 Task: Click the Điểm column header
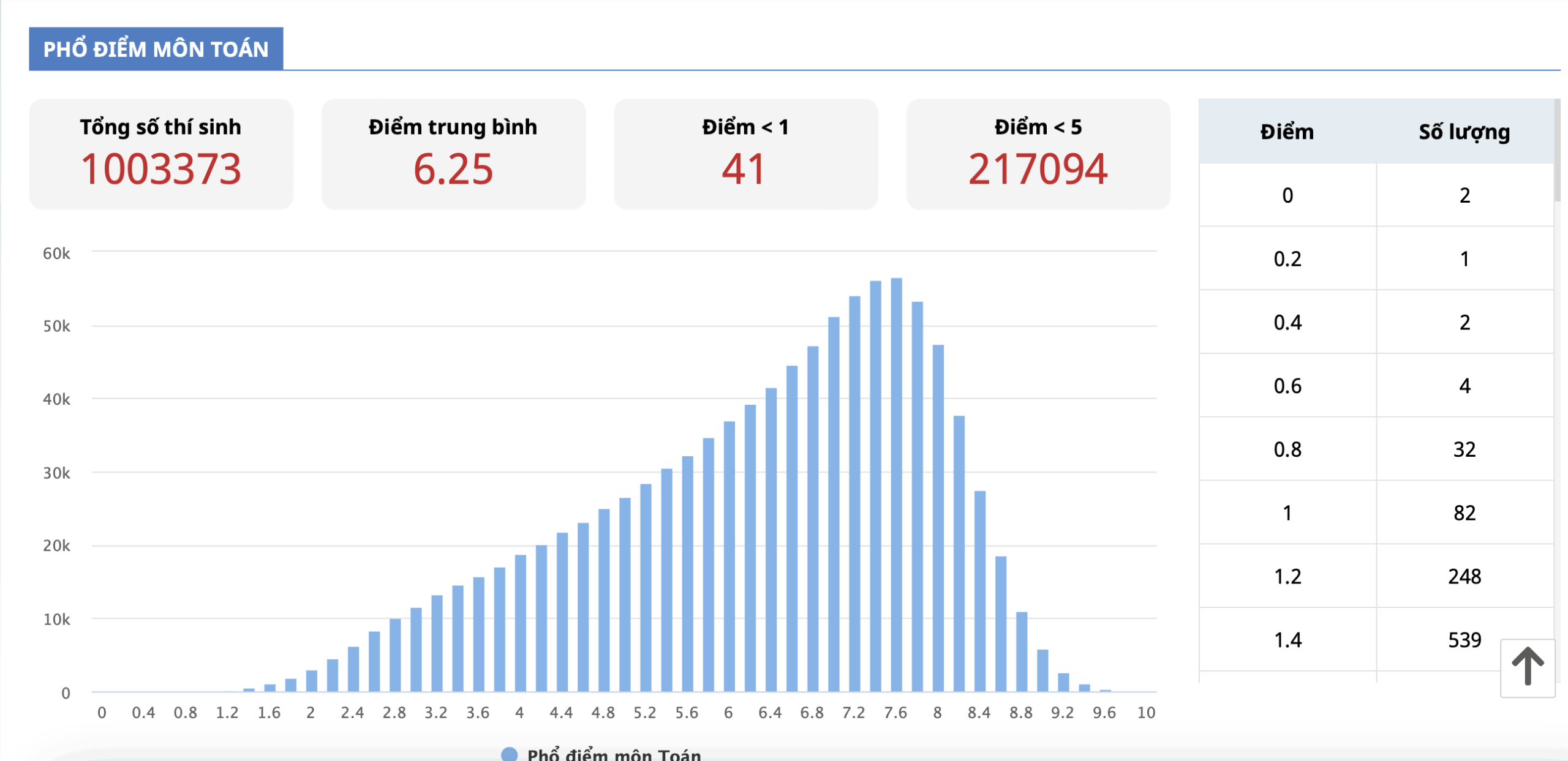coord(1287,132)
